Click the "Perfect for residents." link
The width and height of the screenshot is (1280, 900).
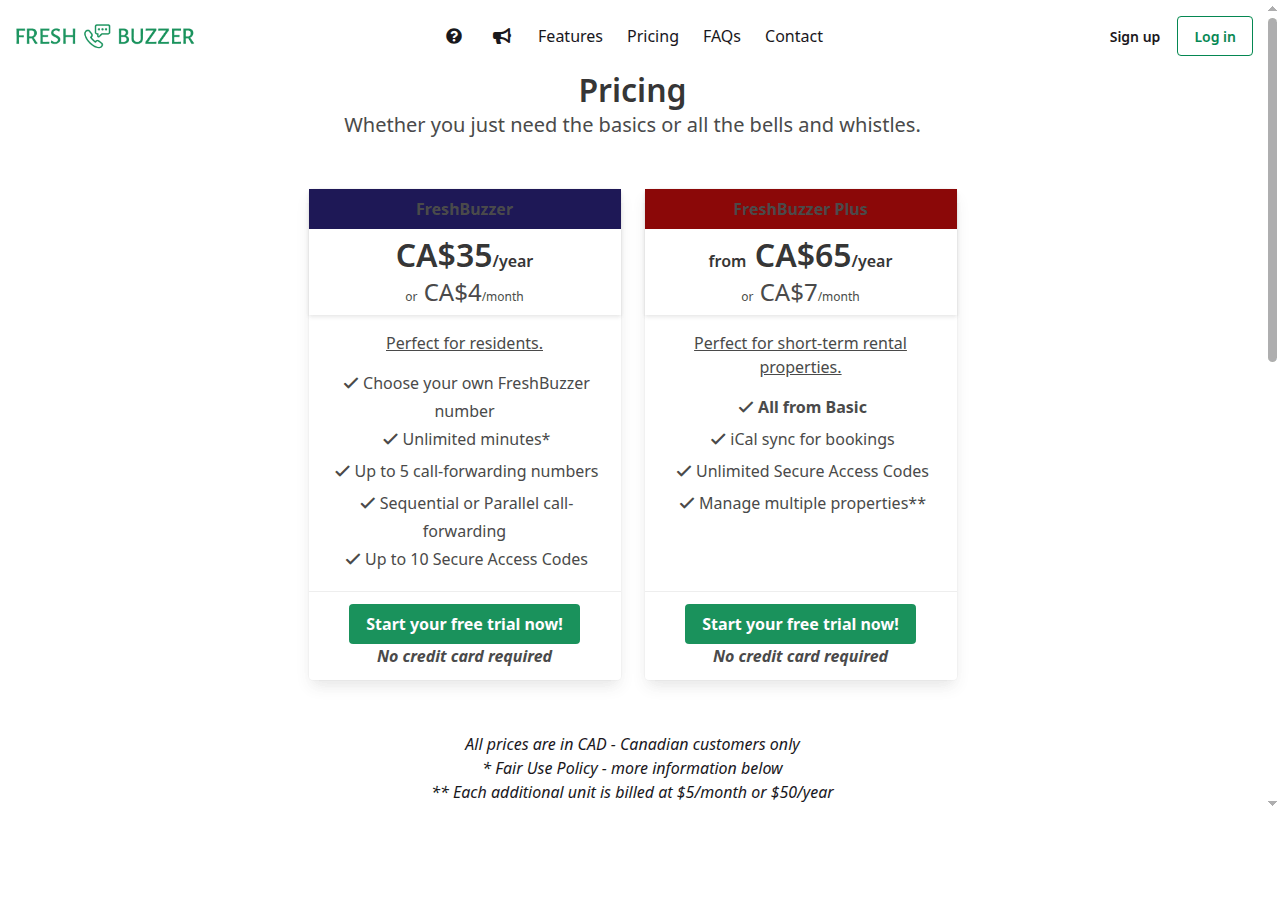[x=464, y=343]
